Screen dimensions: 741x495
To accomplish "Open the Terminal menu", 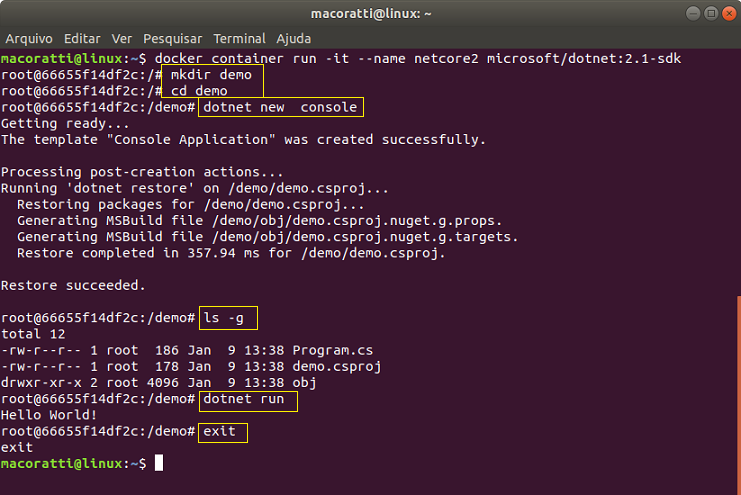I will pyautogui.click(x=239, y=38).
